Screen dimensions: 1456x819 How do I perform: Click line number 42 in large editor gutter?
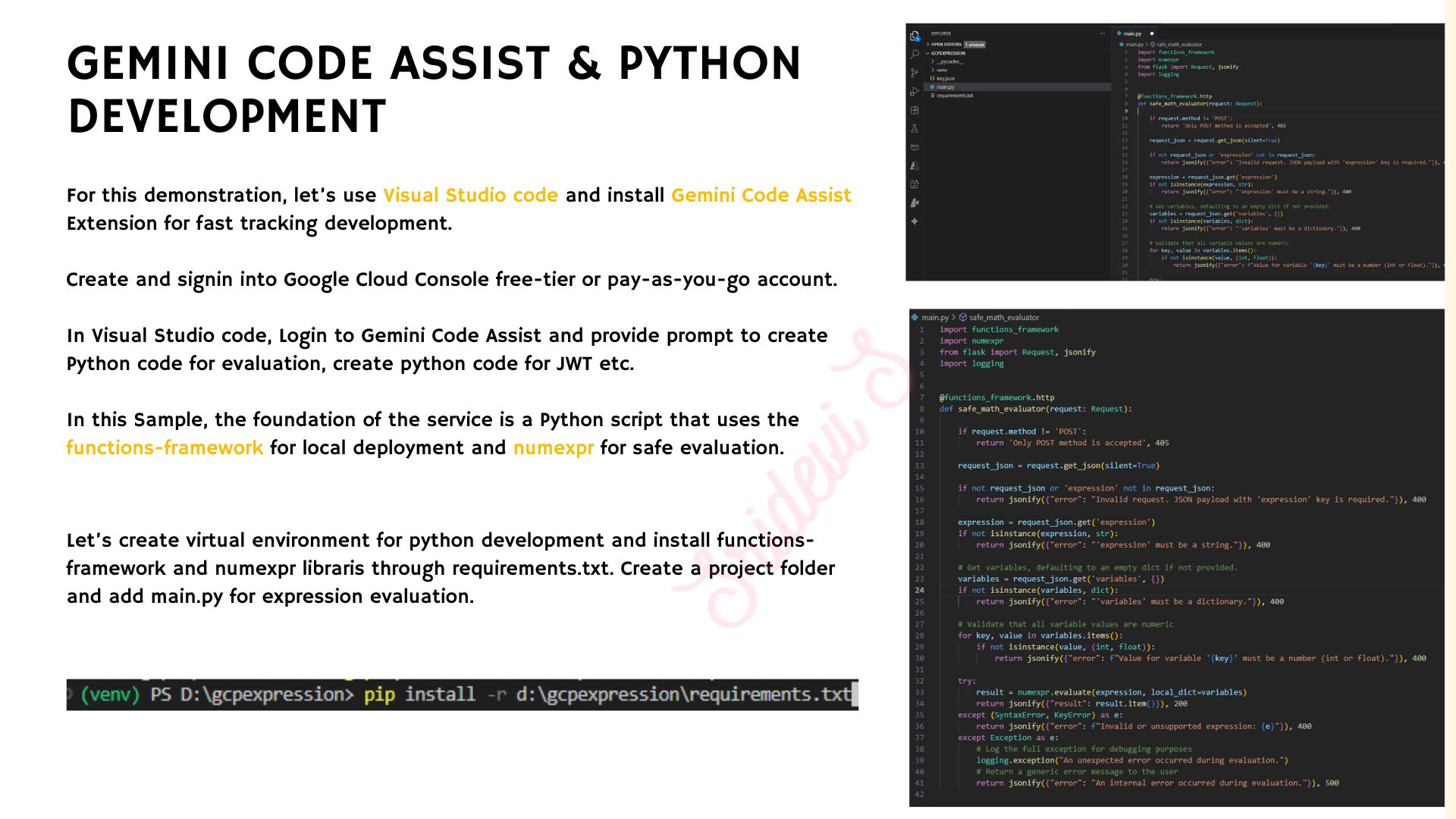(919, 795)
